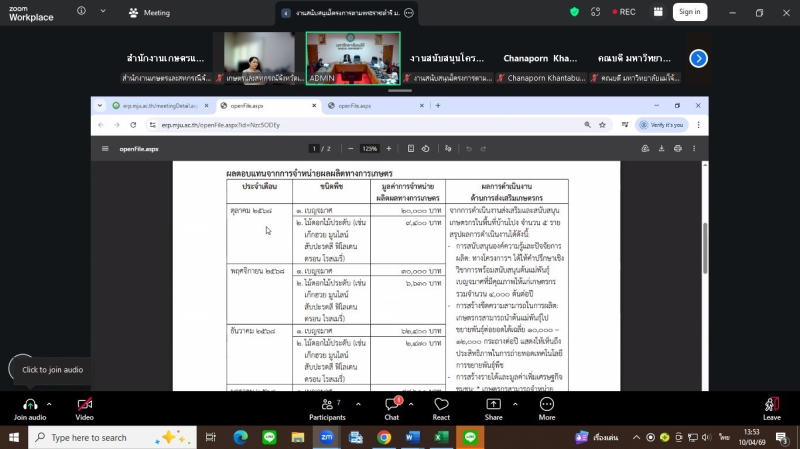Open the More options menu
This screenshot has height=449, width=800.
click(547, 403)
